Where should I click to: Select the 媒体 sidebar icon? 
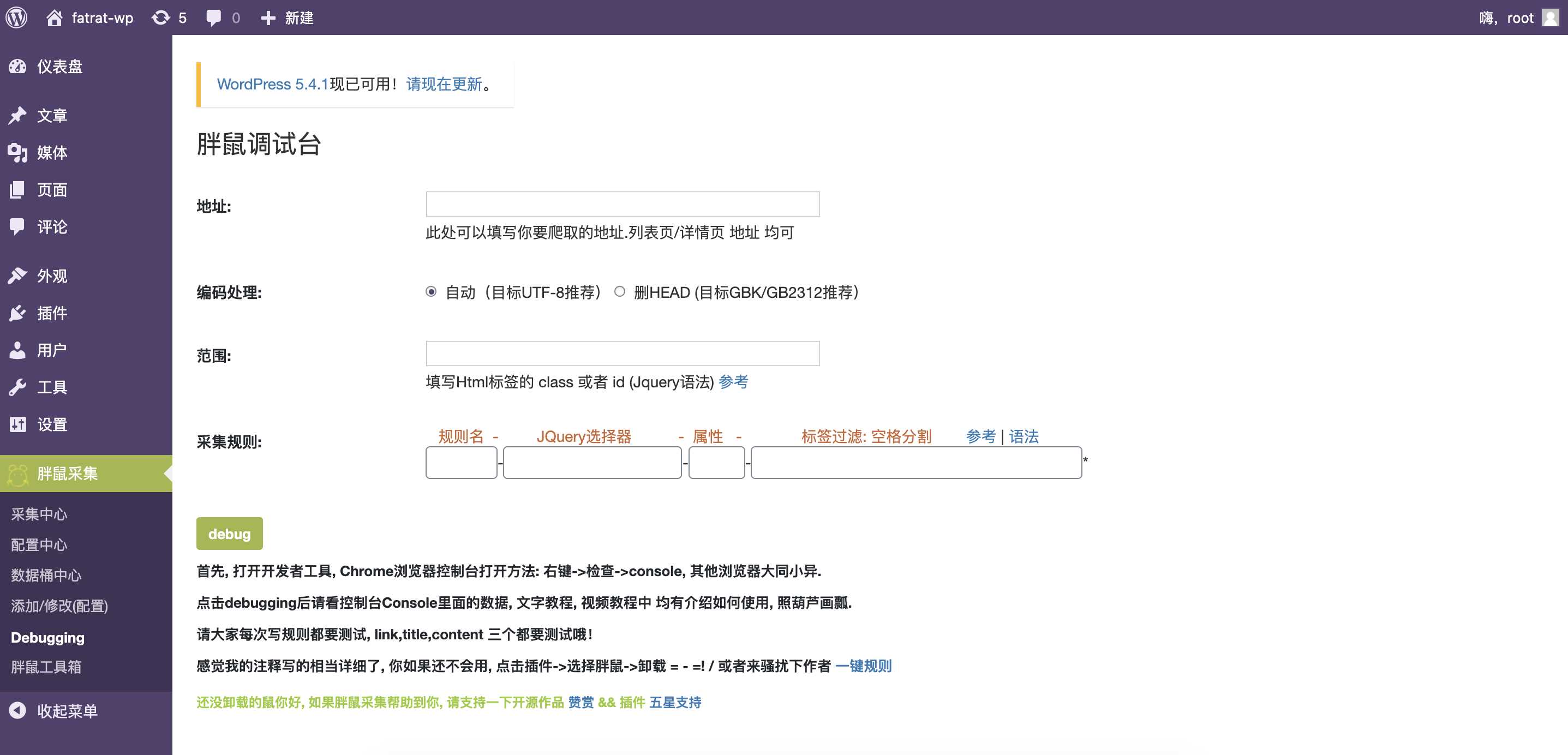coord(18,153)
